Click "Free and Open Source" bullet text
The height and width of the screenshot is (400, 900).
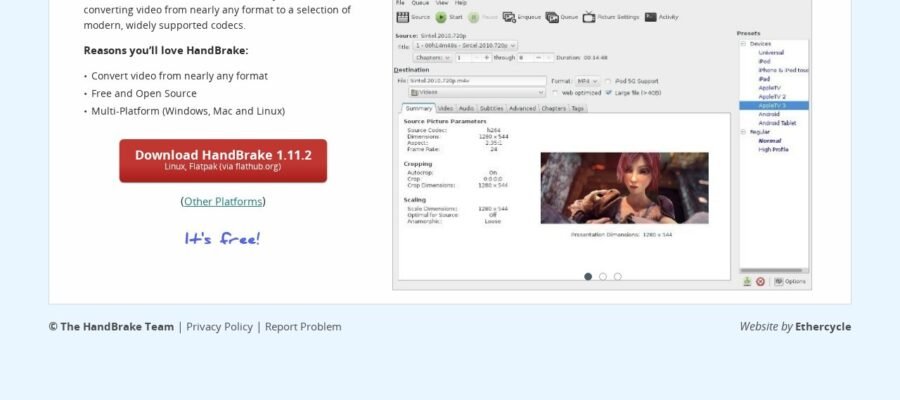(143, 93)
